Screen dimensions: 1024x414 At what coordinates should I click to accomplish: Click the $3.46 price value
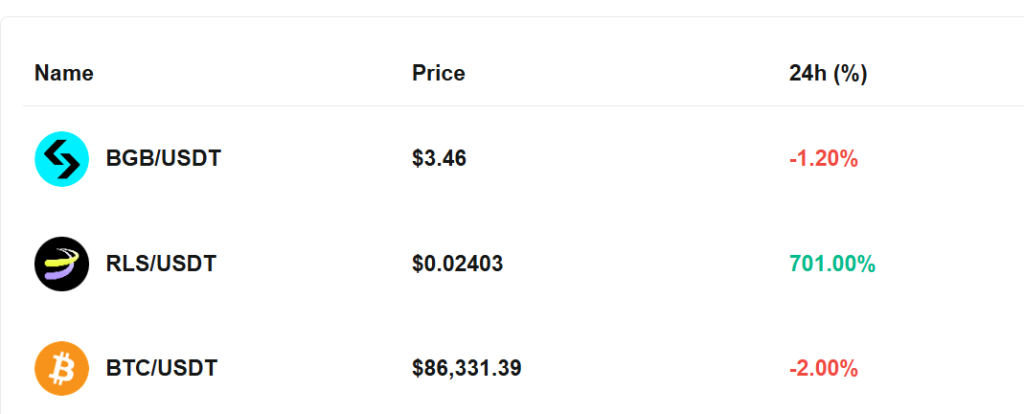point(439,159)
